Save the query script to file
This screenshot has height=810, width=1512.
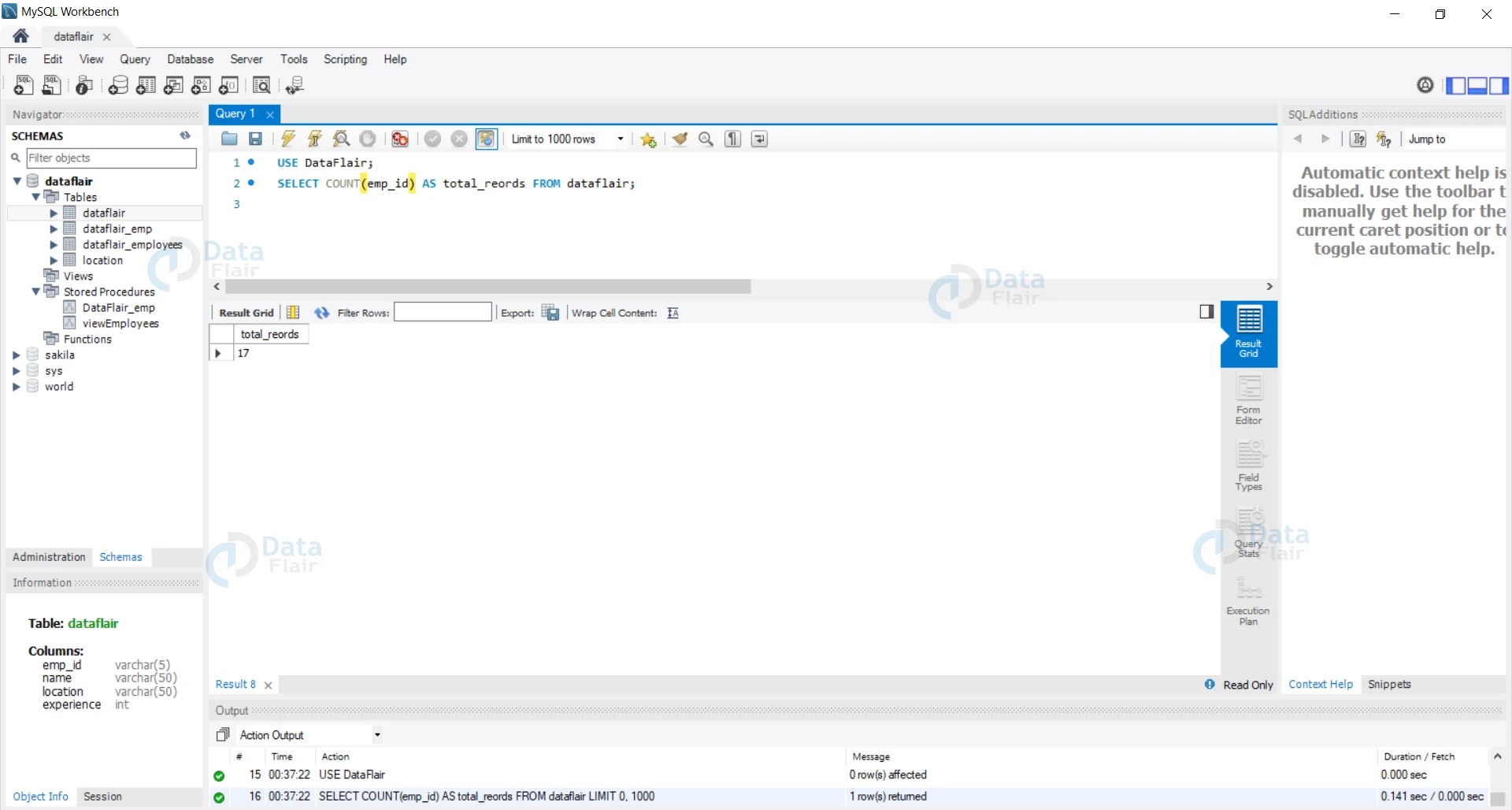click(254, 139)
